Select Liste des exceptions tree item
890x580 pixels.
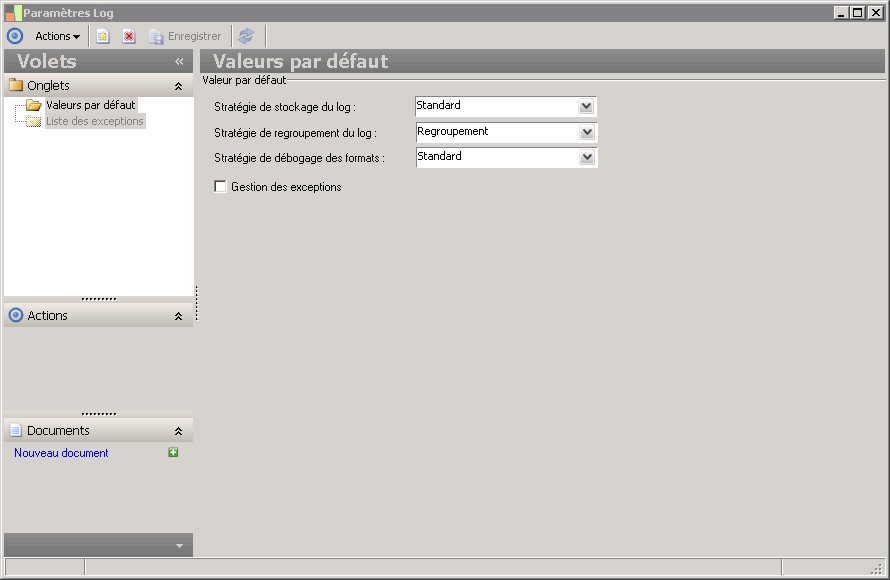click(x=95, y=121)
